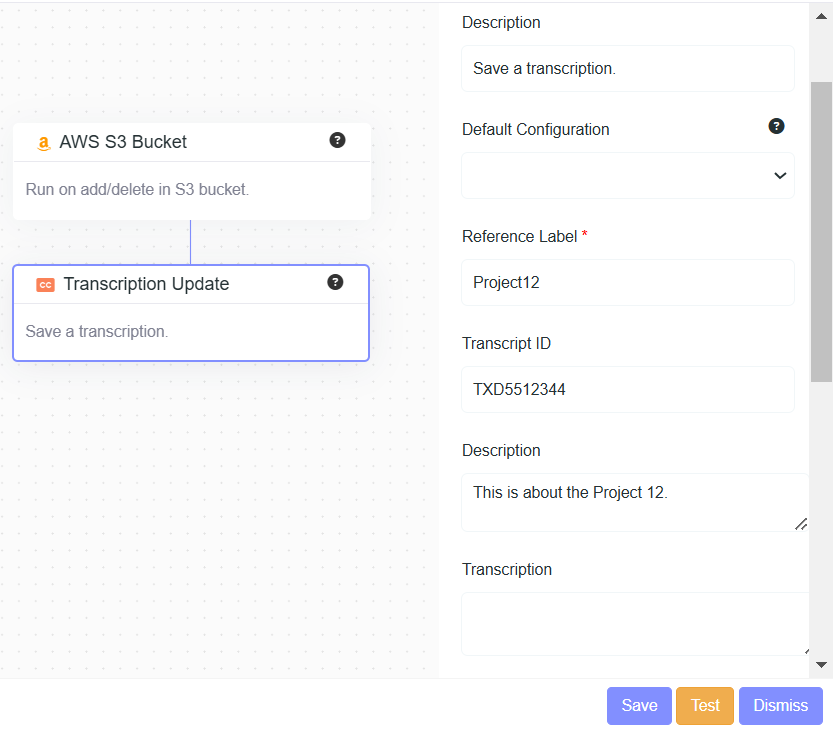Click the resize handle of the Transcription textarea
Image resolution: width=833 pixels, height=733 pixels.
(804, 649)
